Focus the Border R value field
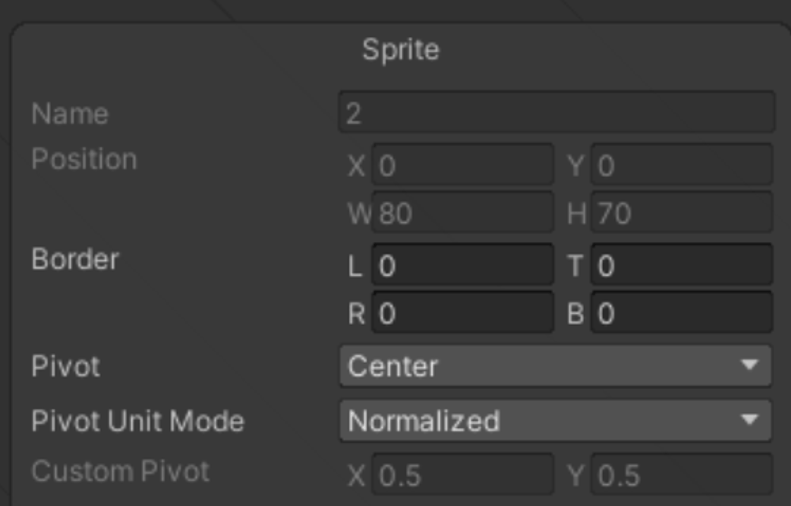Viewport: 791px width, 506px height. tap(463, 312)
